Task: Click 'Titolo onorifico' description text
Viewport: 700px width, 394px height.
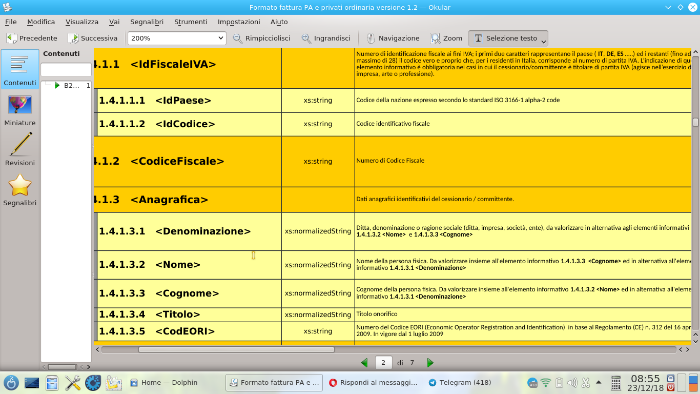Action: [376, 314]
